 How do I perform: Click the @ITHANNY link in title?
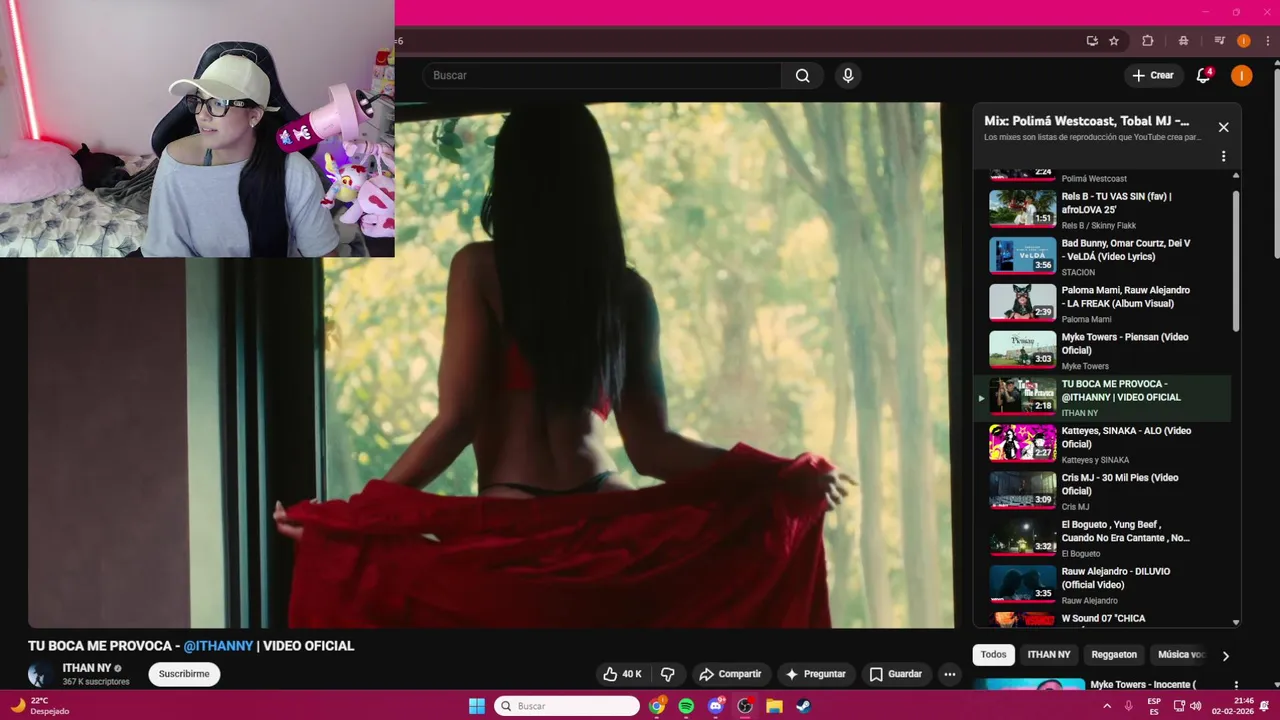point(218,646)
